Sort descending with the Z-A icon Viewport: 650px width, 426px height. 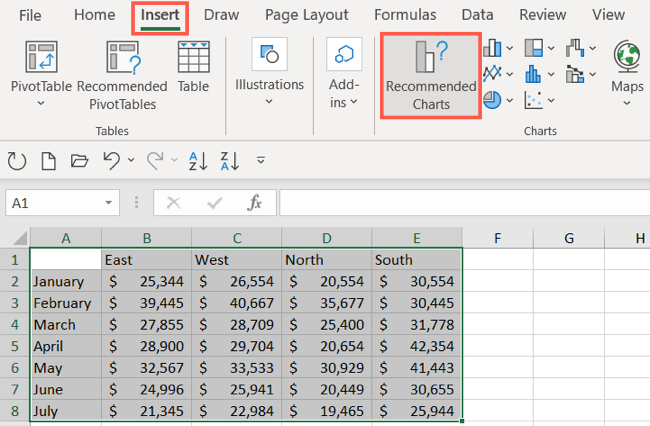(x=229, y=160)
